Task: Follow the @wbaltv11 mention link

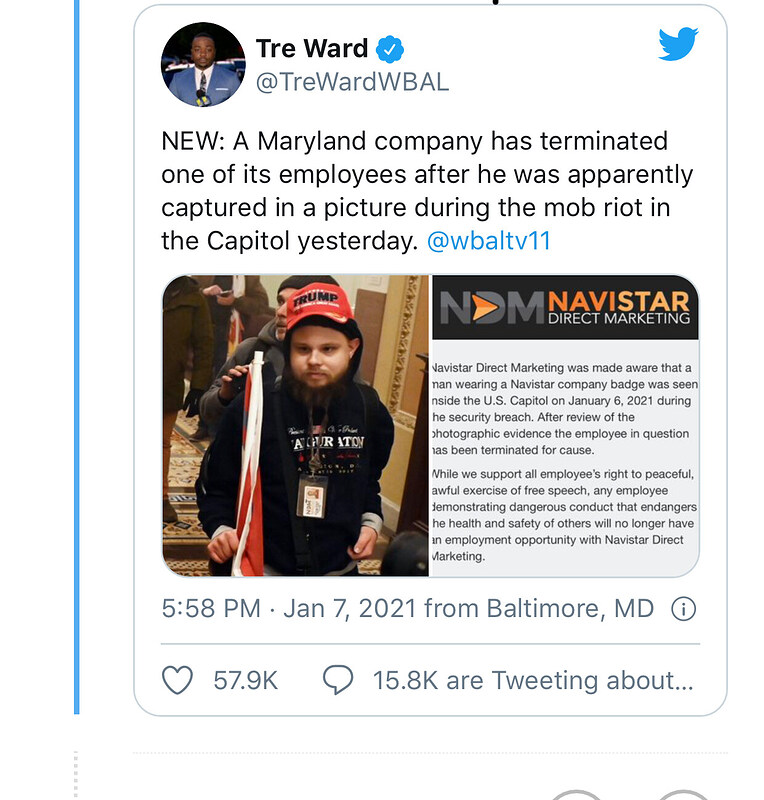Action: click(489, 241)
